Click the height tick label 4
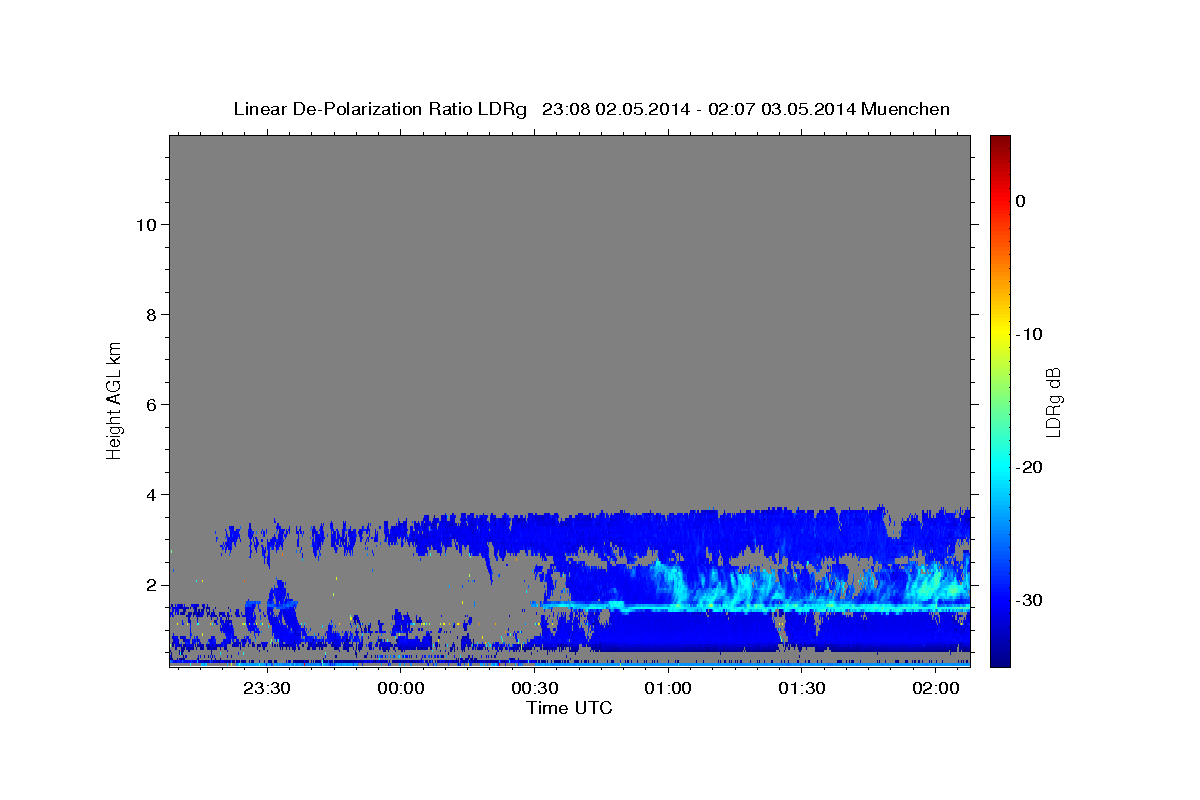The image size is (1200, 800). 150,495
